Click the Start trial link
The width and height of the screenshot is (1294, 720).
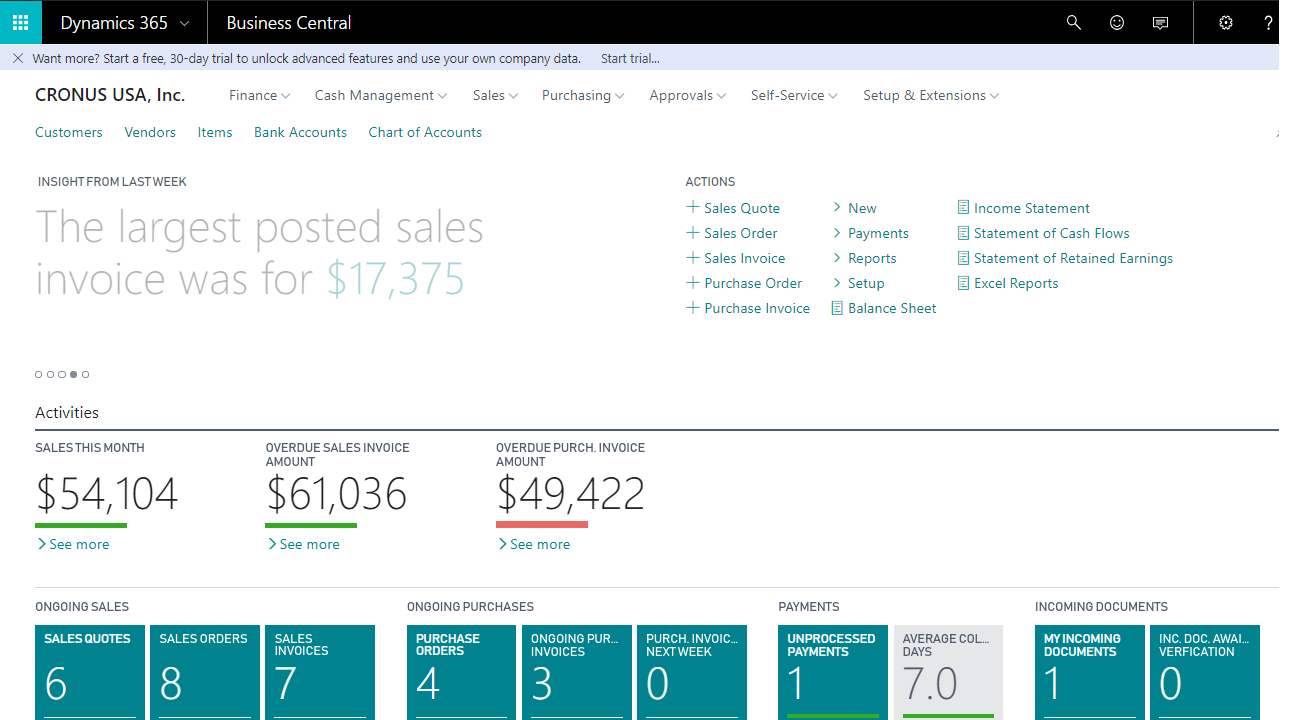pos(630,58)
